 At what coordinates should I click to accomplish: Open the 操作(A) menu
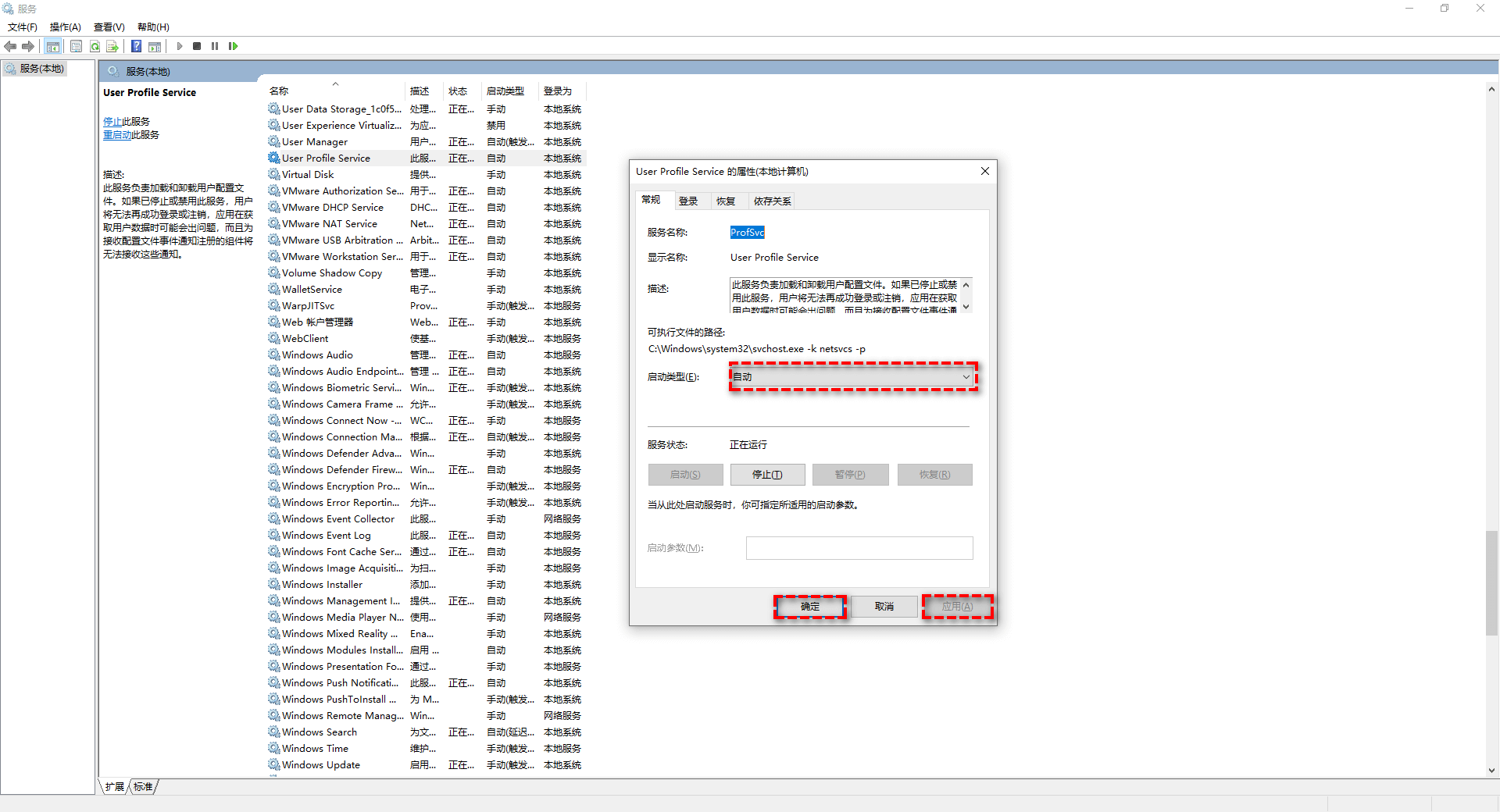point(65,27)
